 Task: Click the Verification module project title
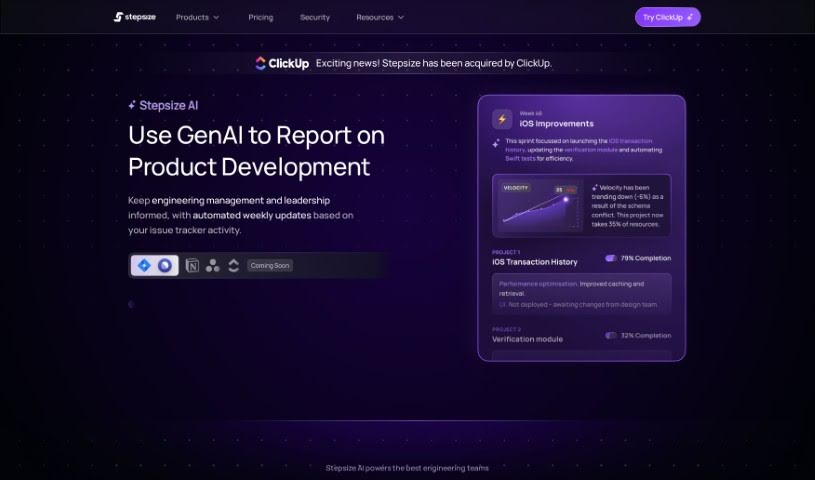point(527,339)
